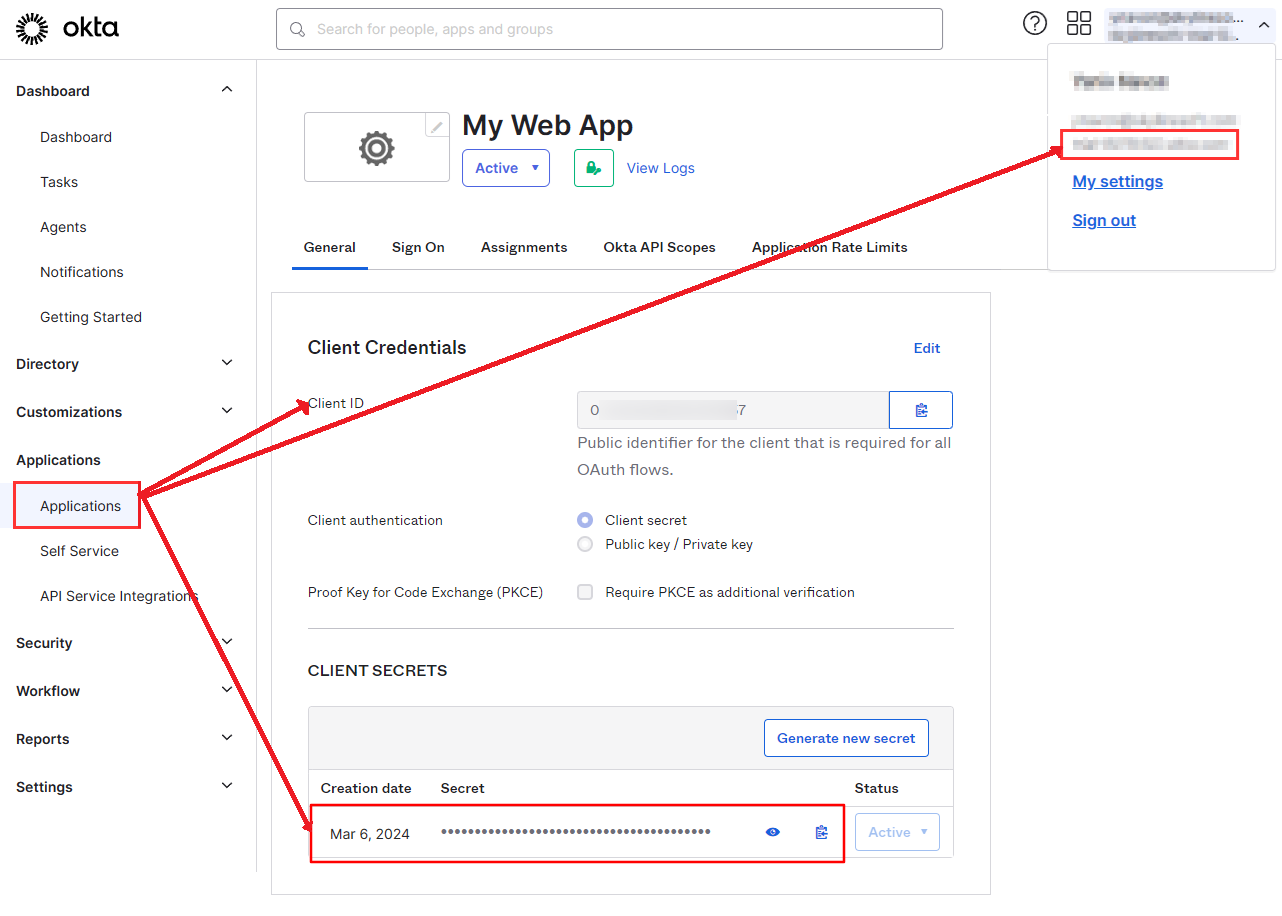Open Getting Started in the sidebar
Image resolution: width=1282 pixels, height=916 pixels.
(91, 317)
